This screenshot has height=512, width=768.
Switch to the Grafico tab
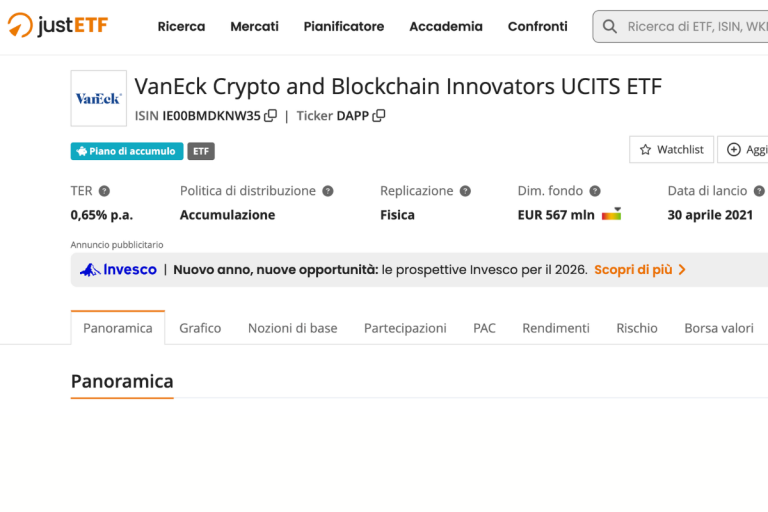click(200, 328)
